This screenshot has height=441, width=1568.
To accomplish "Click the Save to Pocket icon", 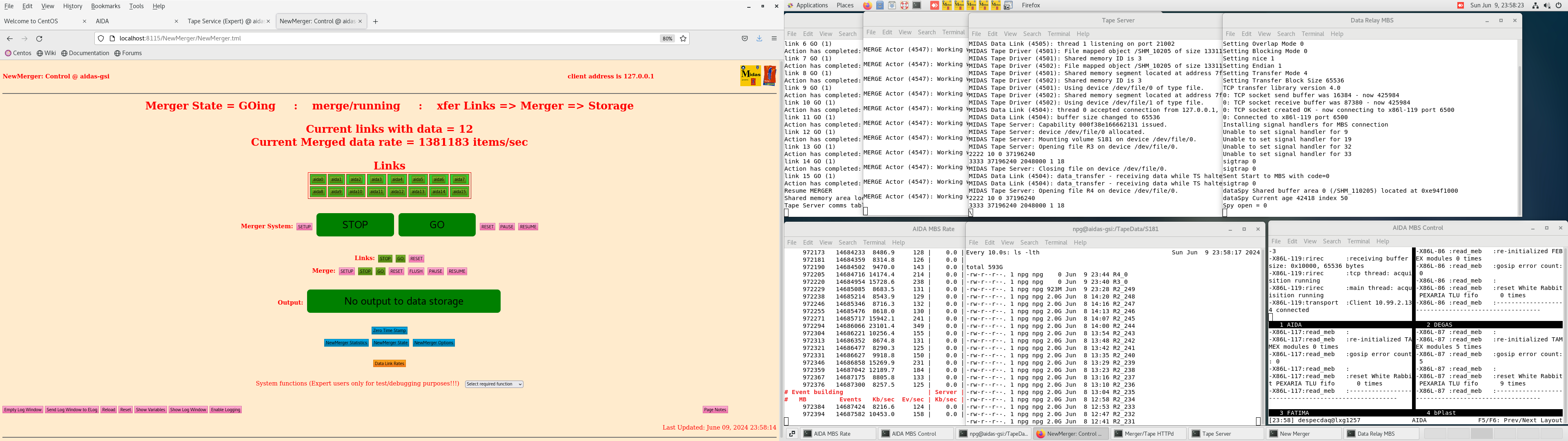I will 744,38.
